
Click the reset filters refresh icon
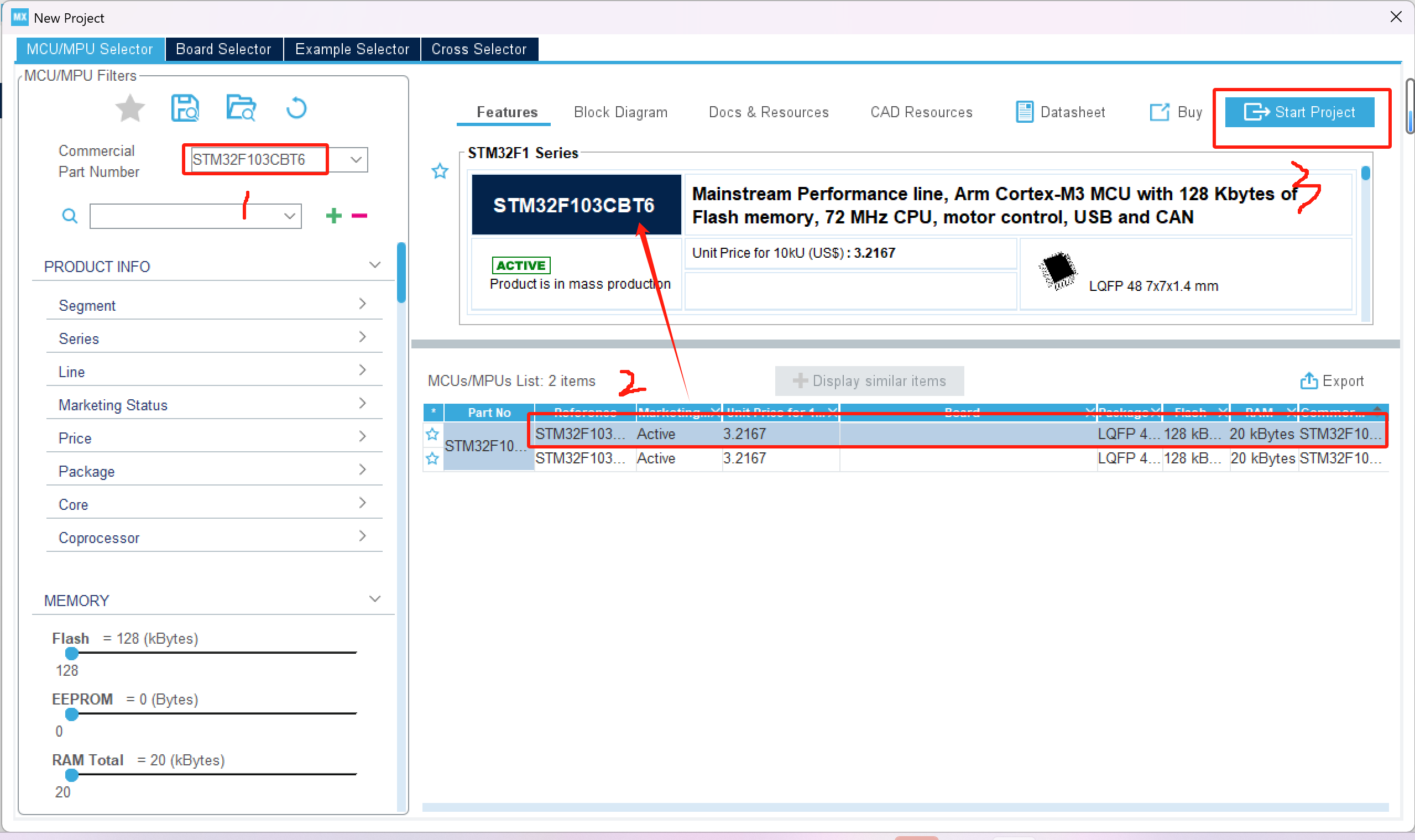coord(296,107)
